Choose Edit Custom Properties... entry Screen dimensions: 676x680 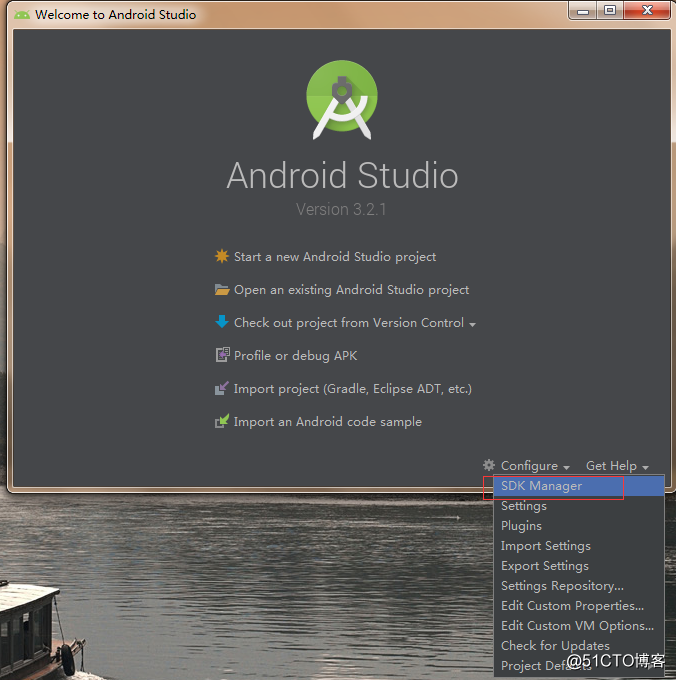[x=579, y=605]
